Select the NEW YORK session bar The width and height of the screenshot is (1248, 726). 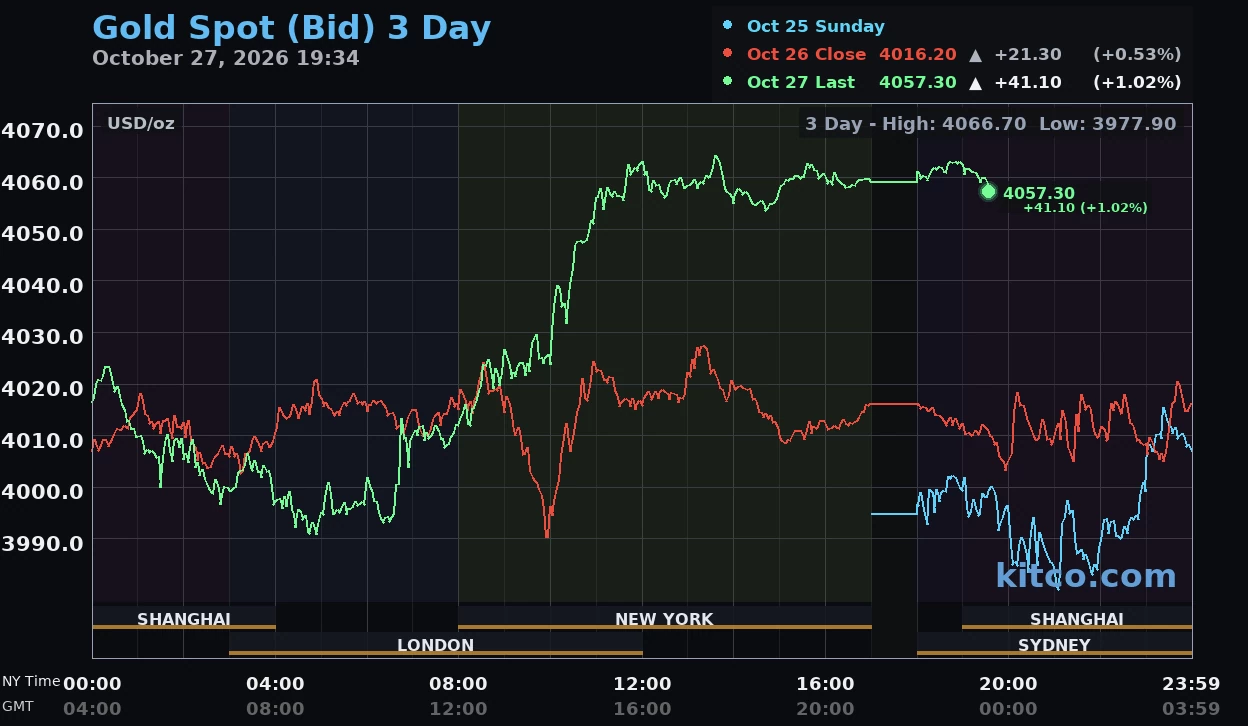coord(664,619)
